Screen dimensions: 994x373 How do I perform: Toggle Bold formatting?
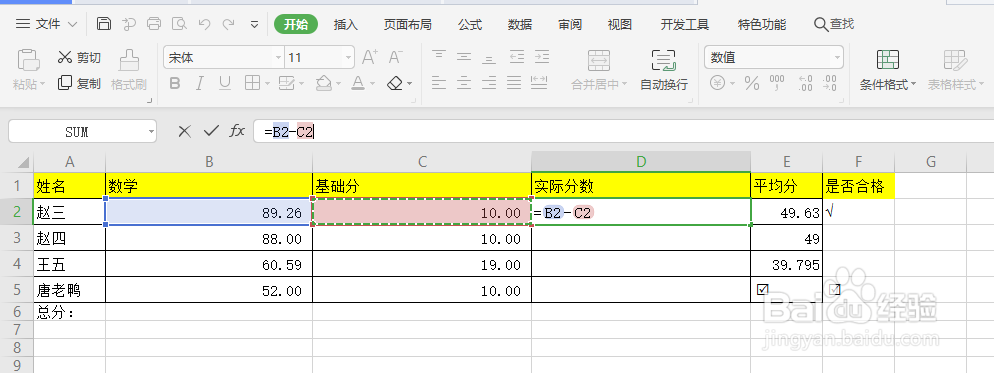tap(175, 83)
